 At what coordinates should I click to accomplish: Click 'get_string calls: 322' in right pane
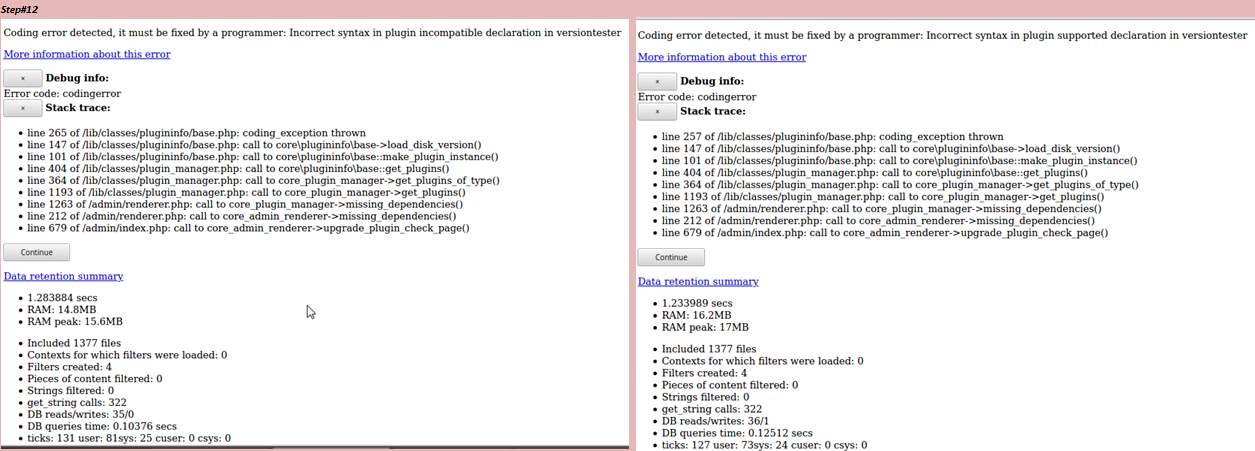click(x=712, y=409)
